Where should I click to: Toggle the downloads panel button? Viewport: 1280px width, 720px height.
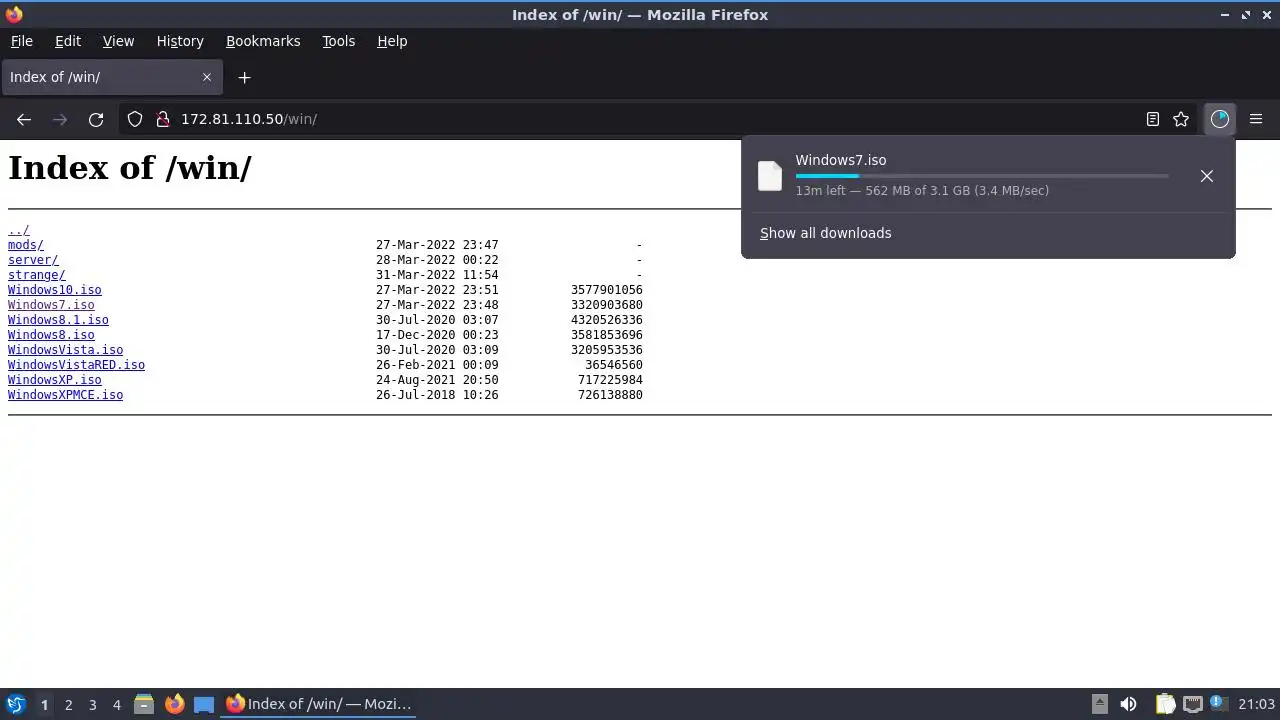[1219, 119]
